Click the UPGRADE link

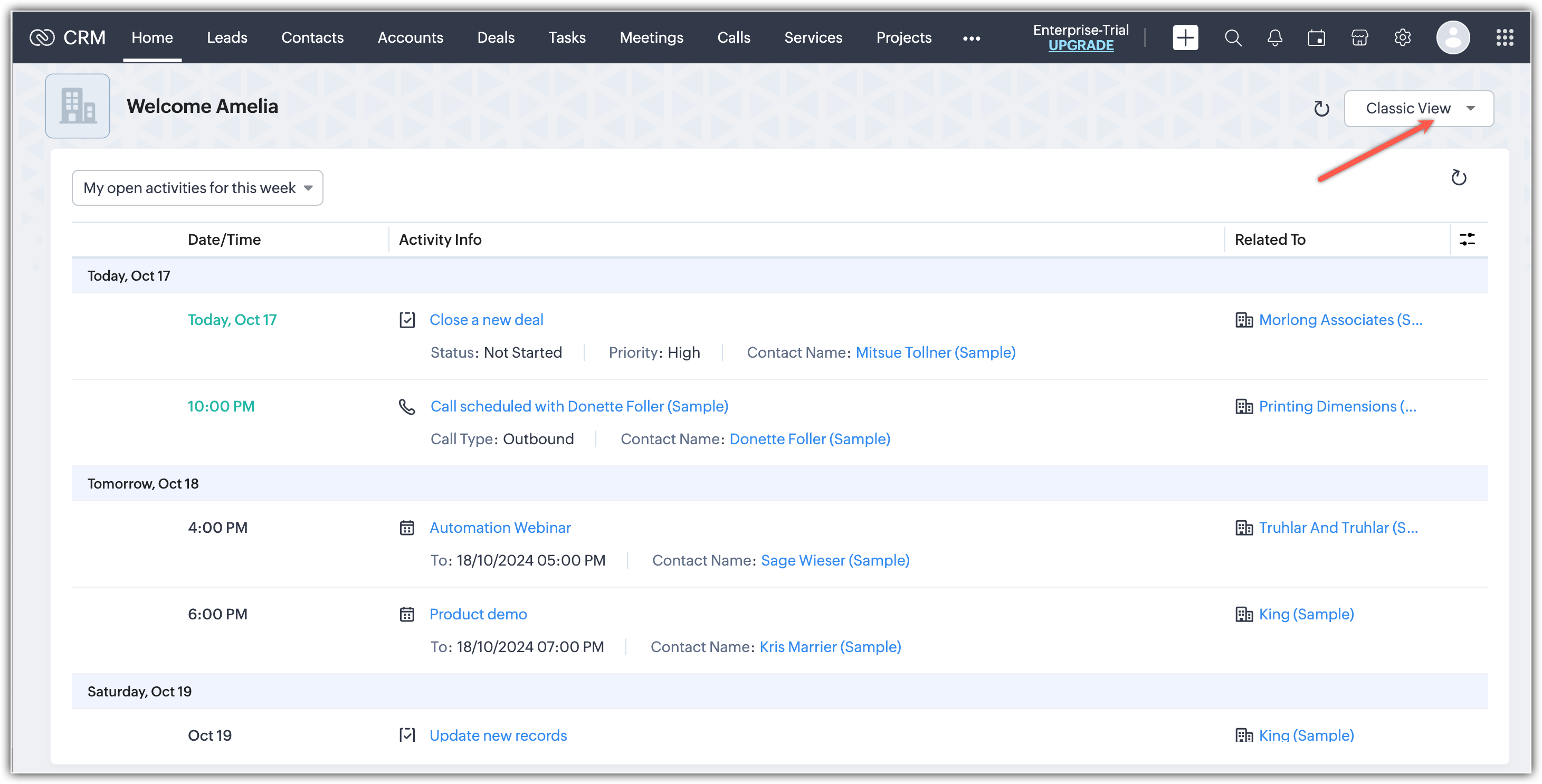pyautogui.click(x=1080, y=45)
